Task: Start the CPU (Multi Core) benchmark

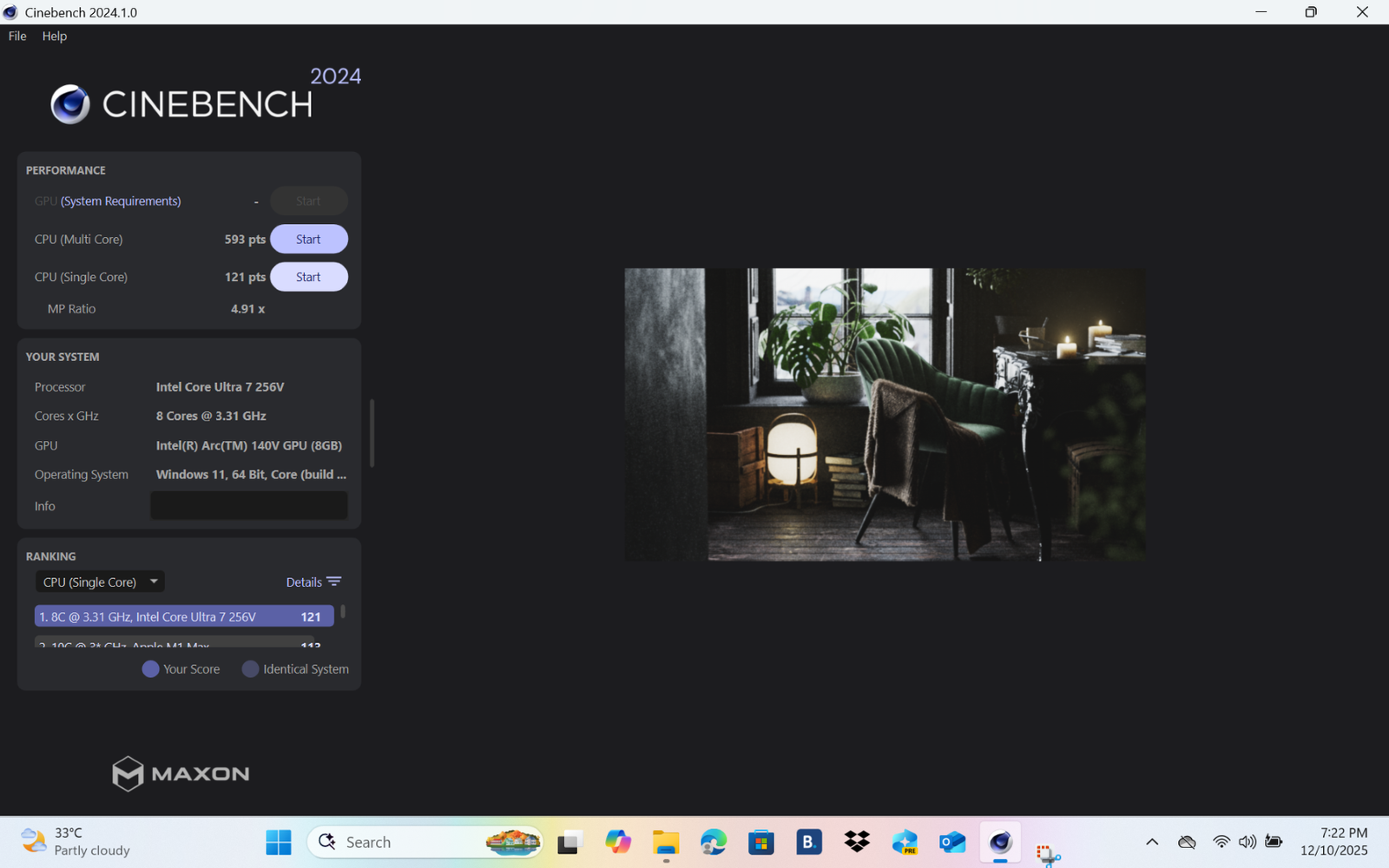Action: tap(308, 239)
